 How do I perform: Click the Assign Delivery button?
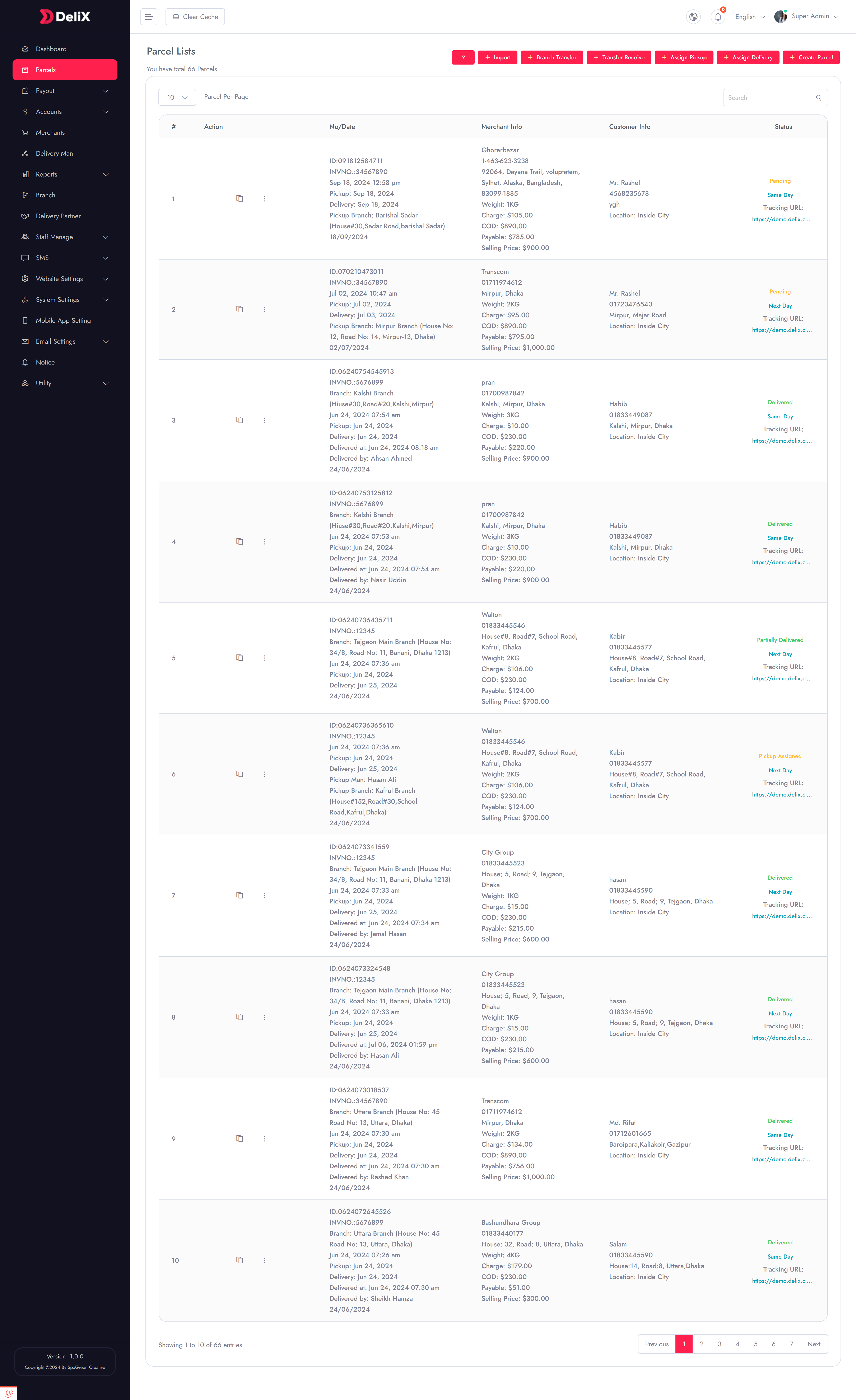748,57
